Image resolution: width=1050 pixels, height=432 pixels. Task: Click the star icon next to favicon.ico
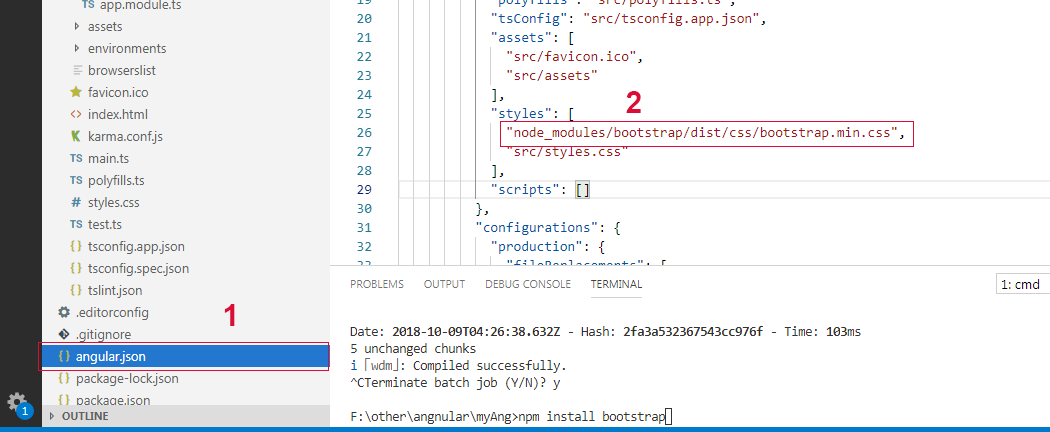pyautogui.click(x=76, y=92)
